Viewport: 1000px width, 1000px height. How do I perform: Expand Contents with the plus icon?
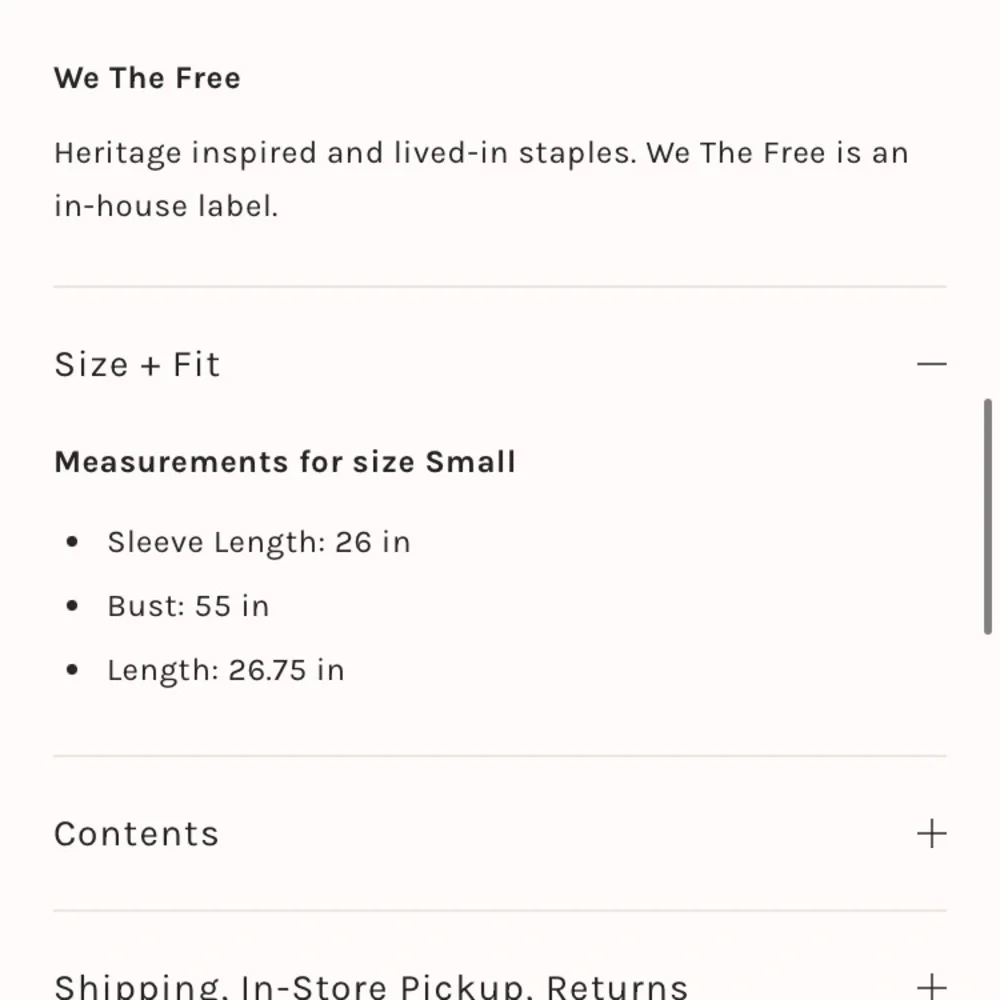coord(931,834)
